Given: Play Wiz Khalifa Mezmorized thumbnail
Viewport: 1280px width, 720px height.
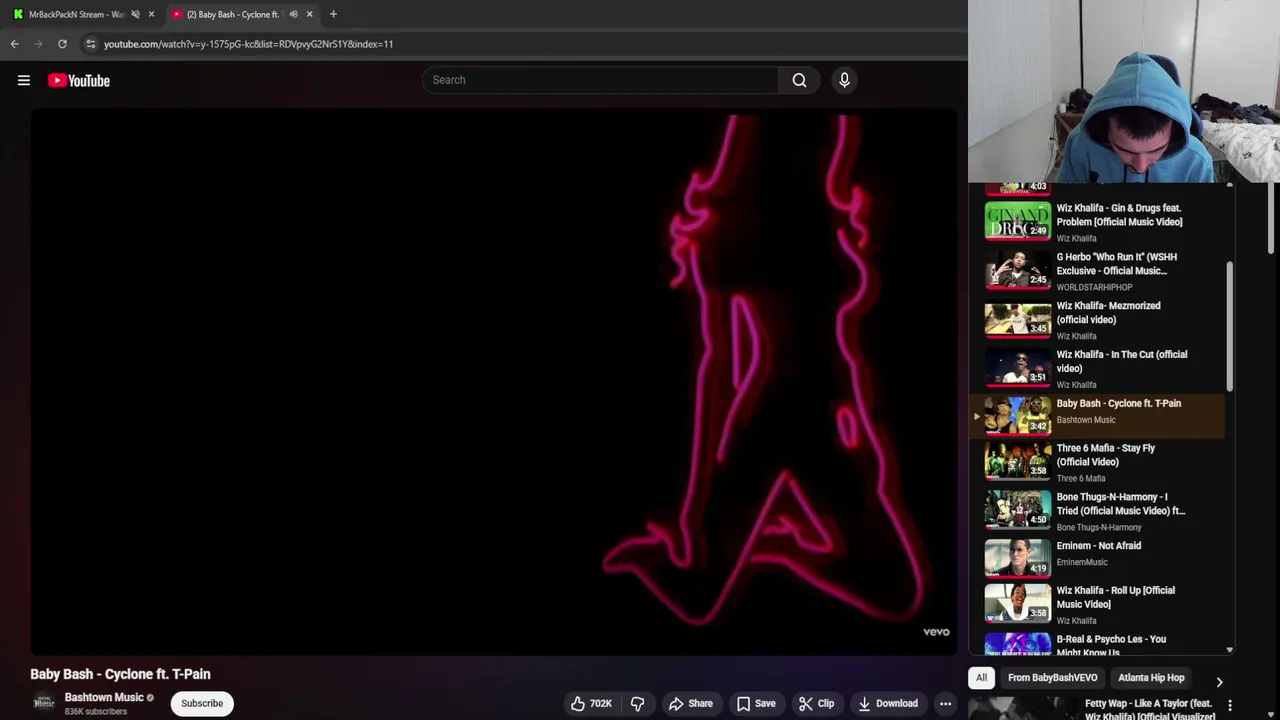Looking at the screenshot, I should click(x=1018, y=319).
